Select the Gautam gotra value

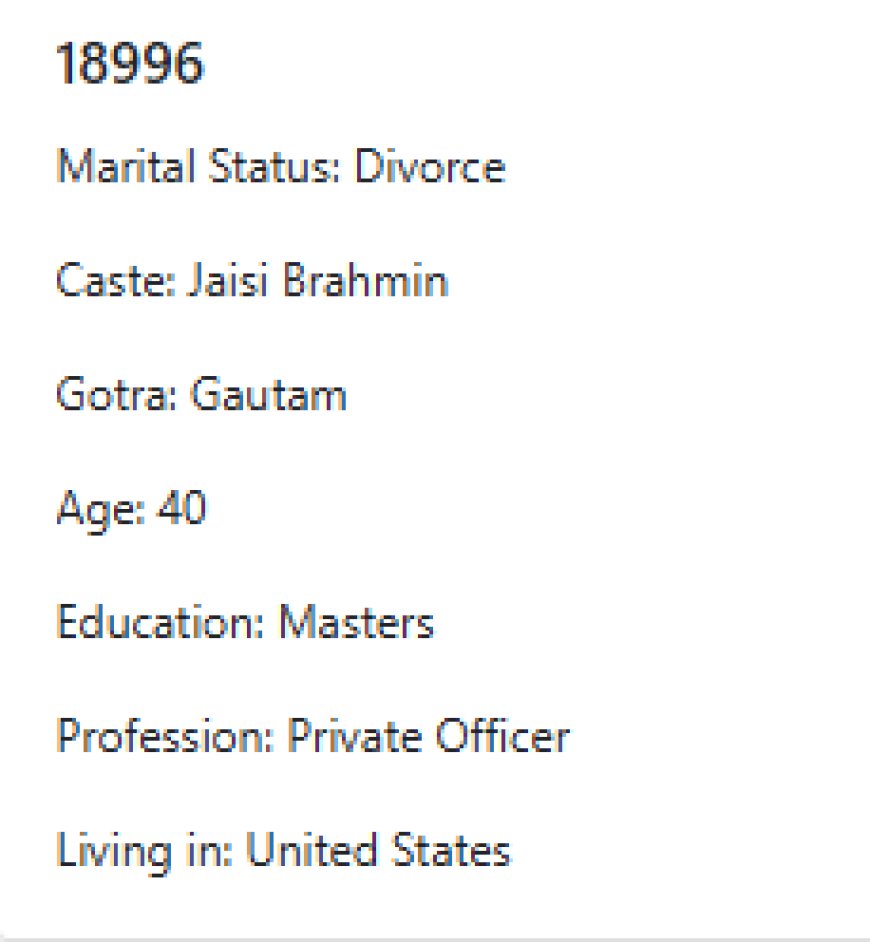pyautogui.click(x=269, y=395)
